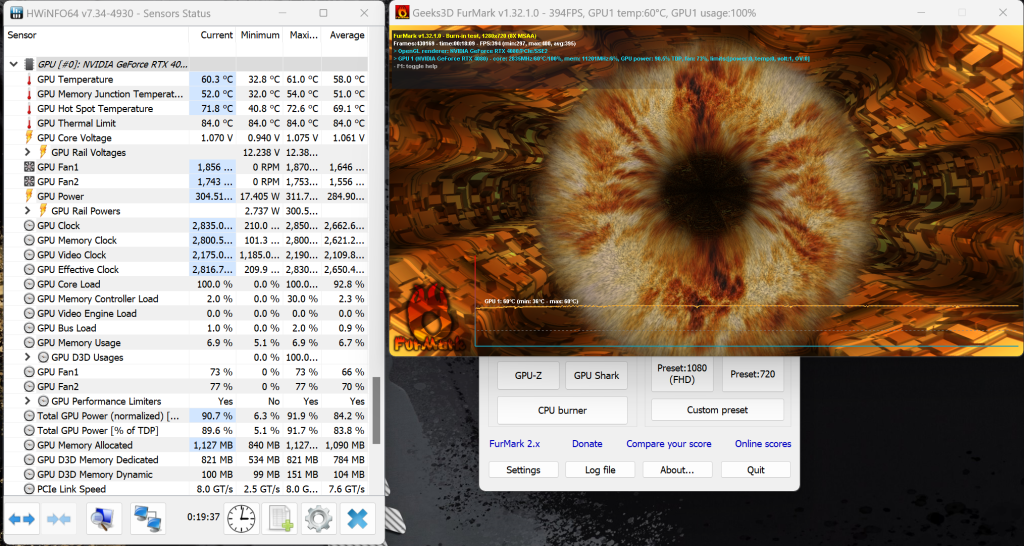Viewport: 1024px width, 546px height.
Task: Open the sensor search magnifier icon
Action: click(x=102, y=518)
